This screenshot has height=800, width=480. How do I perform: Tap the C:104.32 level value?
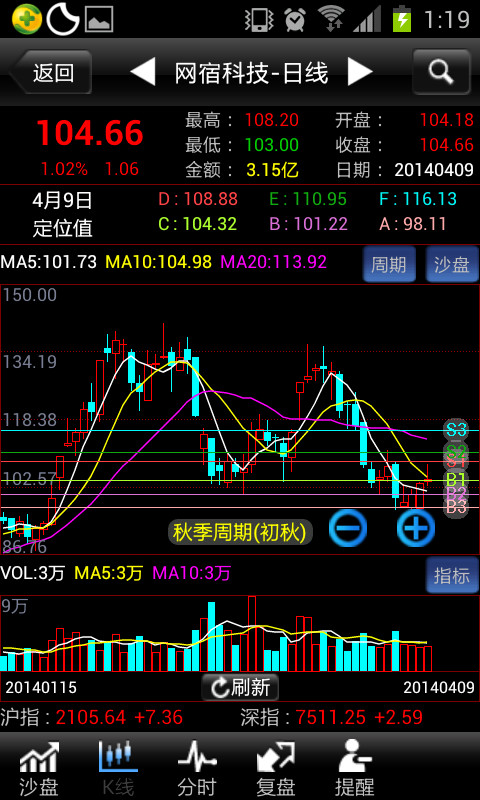tap(198, 223)
